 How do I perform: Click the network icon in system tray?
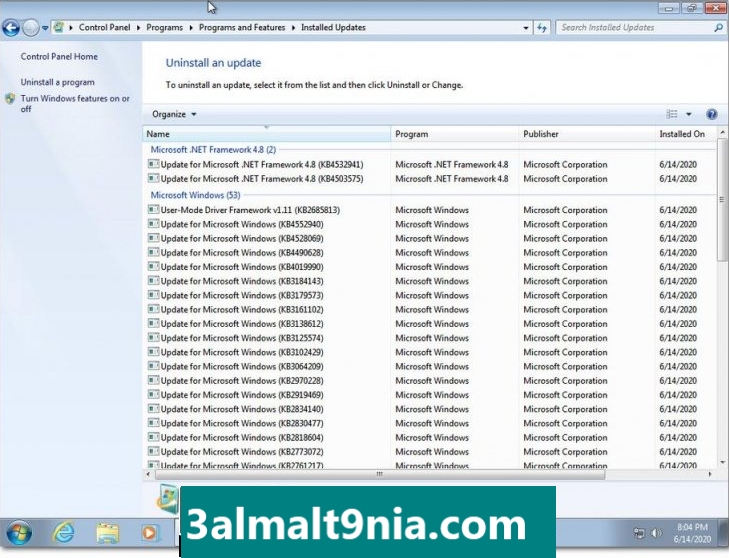(640, 533)
